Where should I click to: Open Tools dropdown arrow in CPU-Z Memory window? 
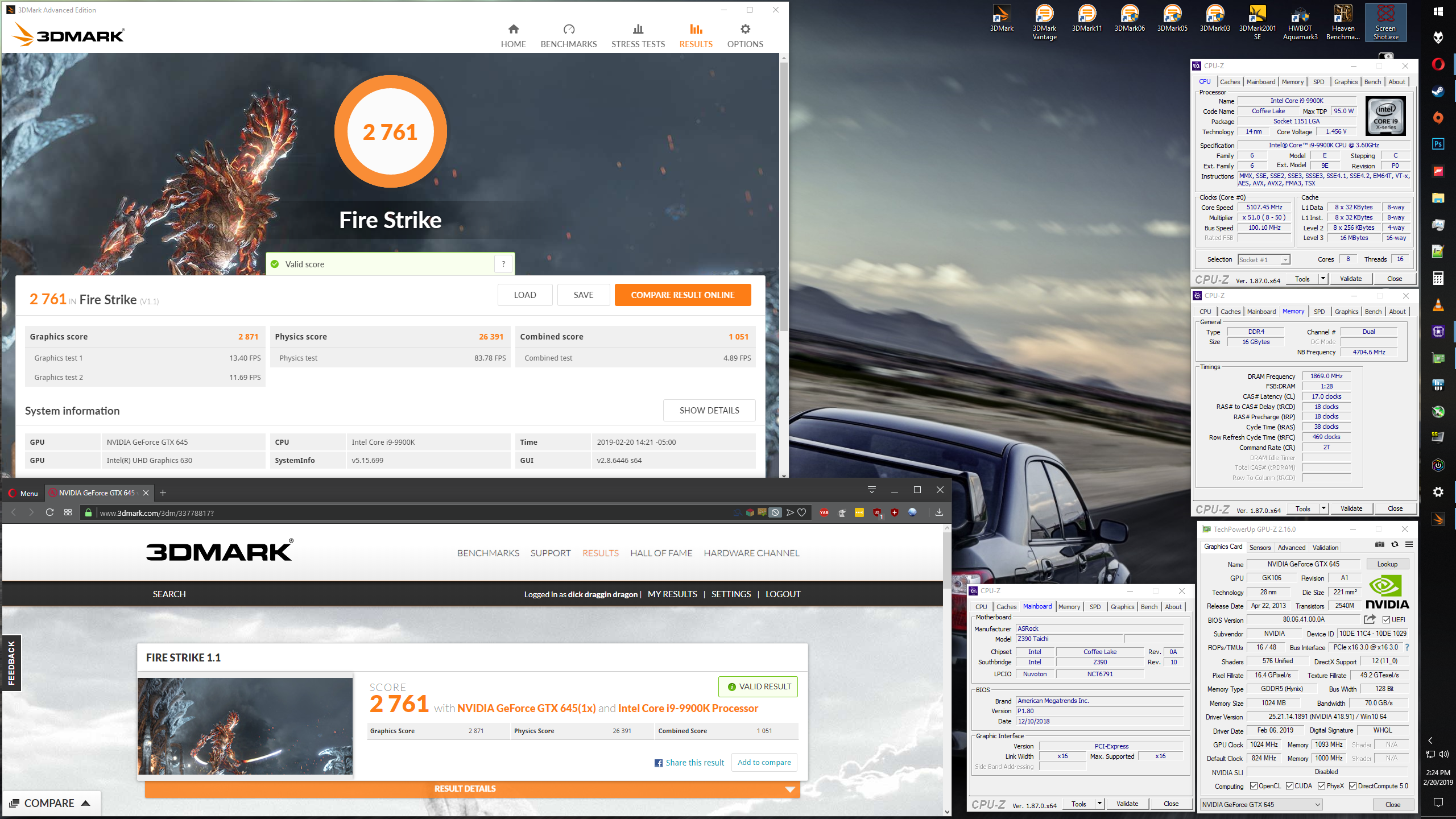[x=1323, y=508]
